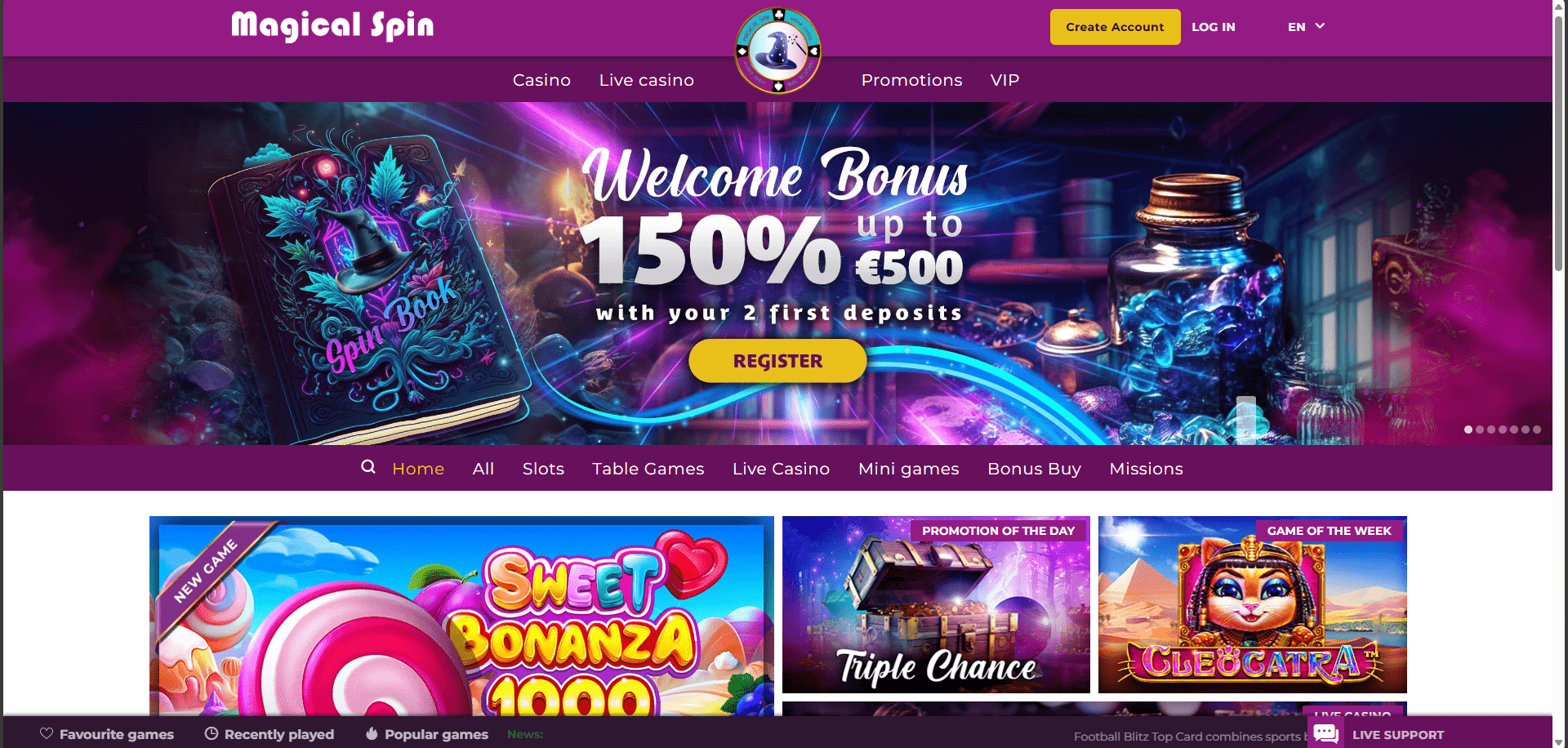Switch to the Slots category tab
The width and height of the screenshot is (1568, 748).
543,469
